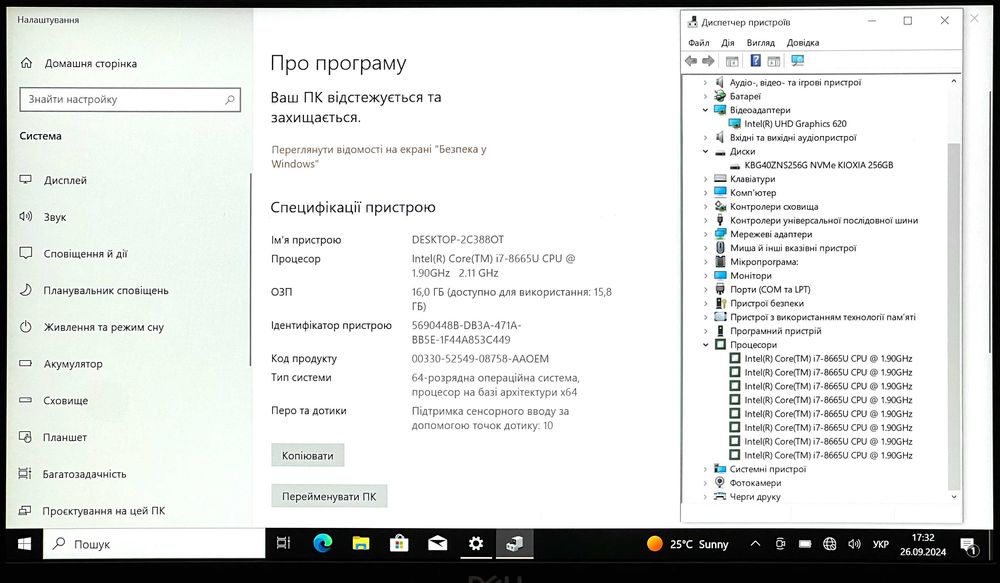Open the Файл menu

point(698,43)
